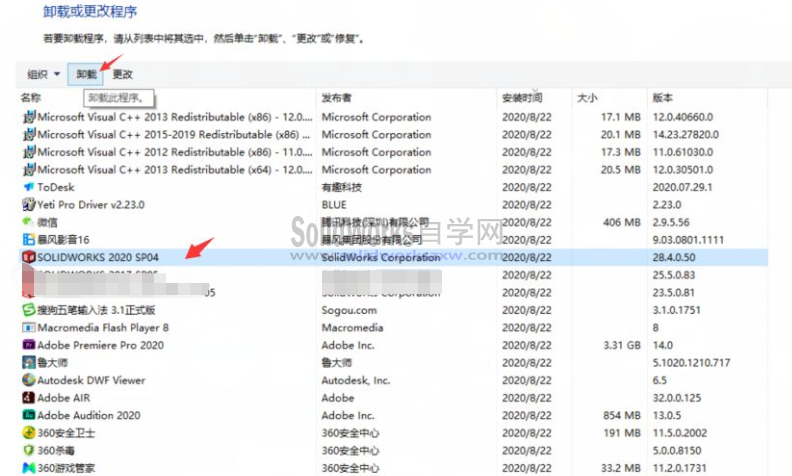
Task: Select the 搜狗五笔输入法 3.1正式版 row
Action: pos(98,310)
